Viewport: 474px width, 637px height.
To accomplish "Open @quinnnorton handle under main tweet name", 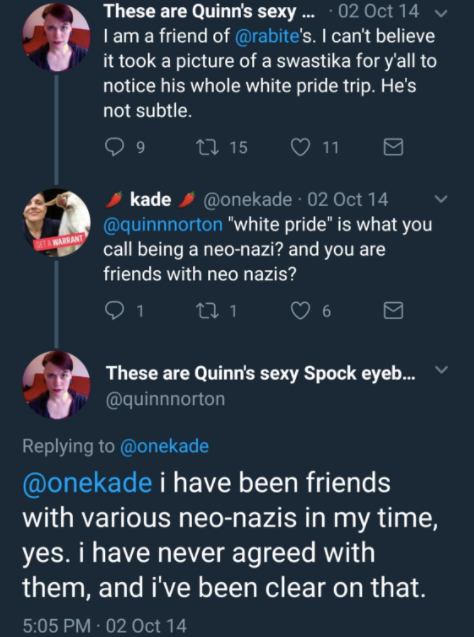I will coord(165,399).
